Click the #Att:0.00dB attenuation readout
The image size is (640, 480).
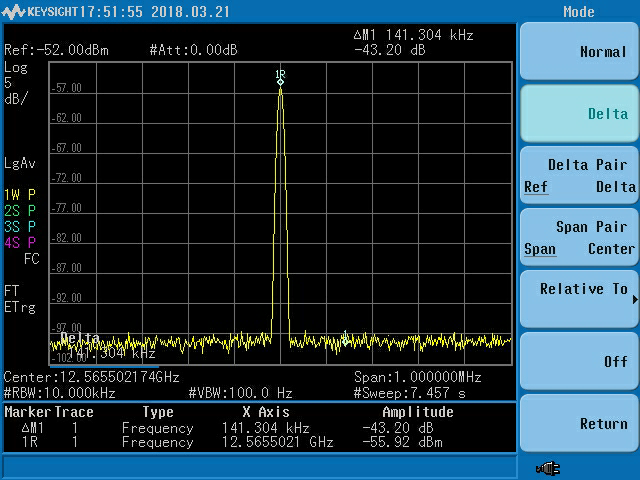click(193, 50)
